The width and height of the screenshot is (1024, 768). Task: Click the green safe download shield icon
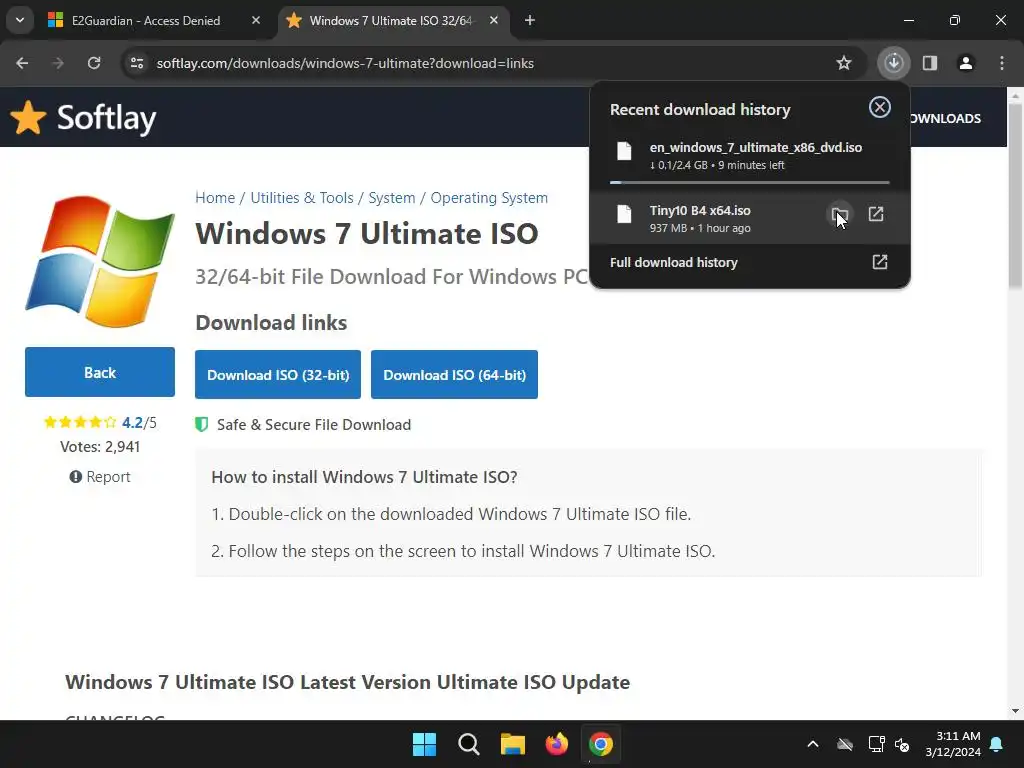point(202,424)
